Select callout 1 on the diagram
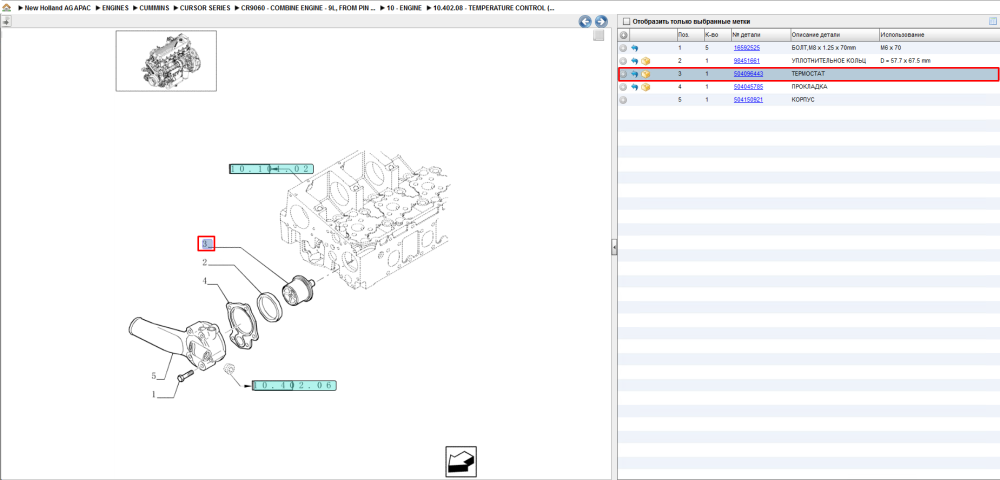Viewport: 1000px width, 480px height. tap(154, 395)
